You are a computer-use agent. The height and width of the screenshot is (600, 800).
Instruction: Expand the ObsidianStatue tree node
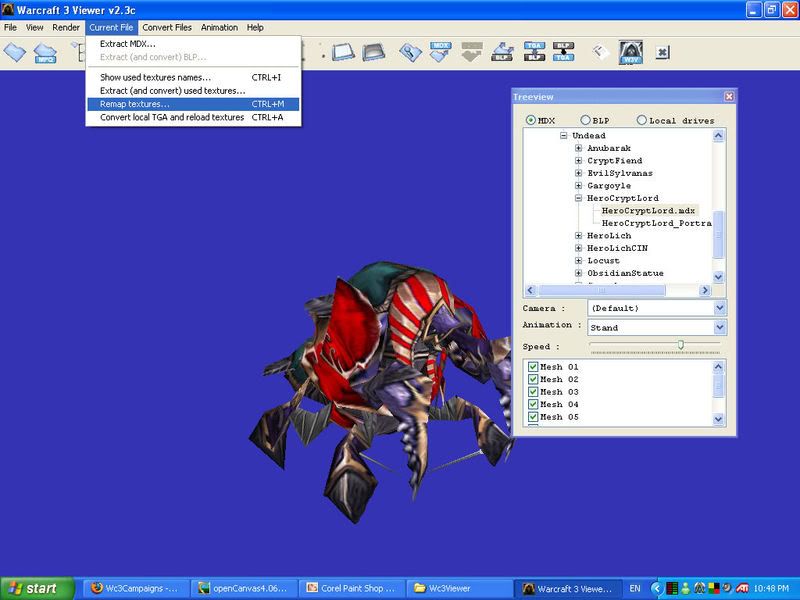(x=579, y=273)
